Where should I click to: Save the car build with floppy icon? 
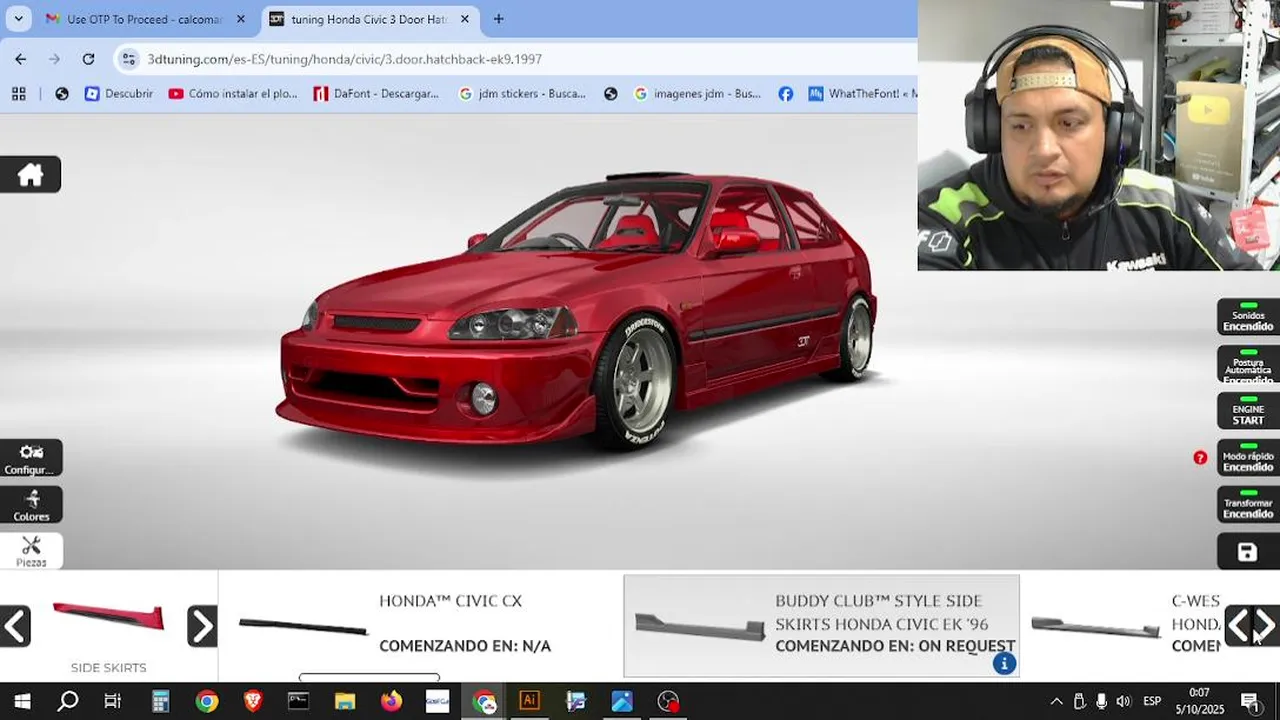(x=1247, y=552)
